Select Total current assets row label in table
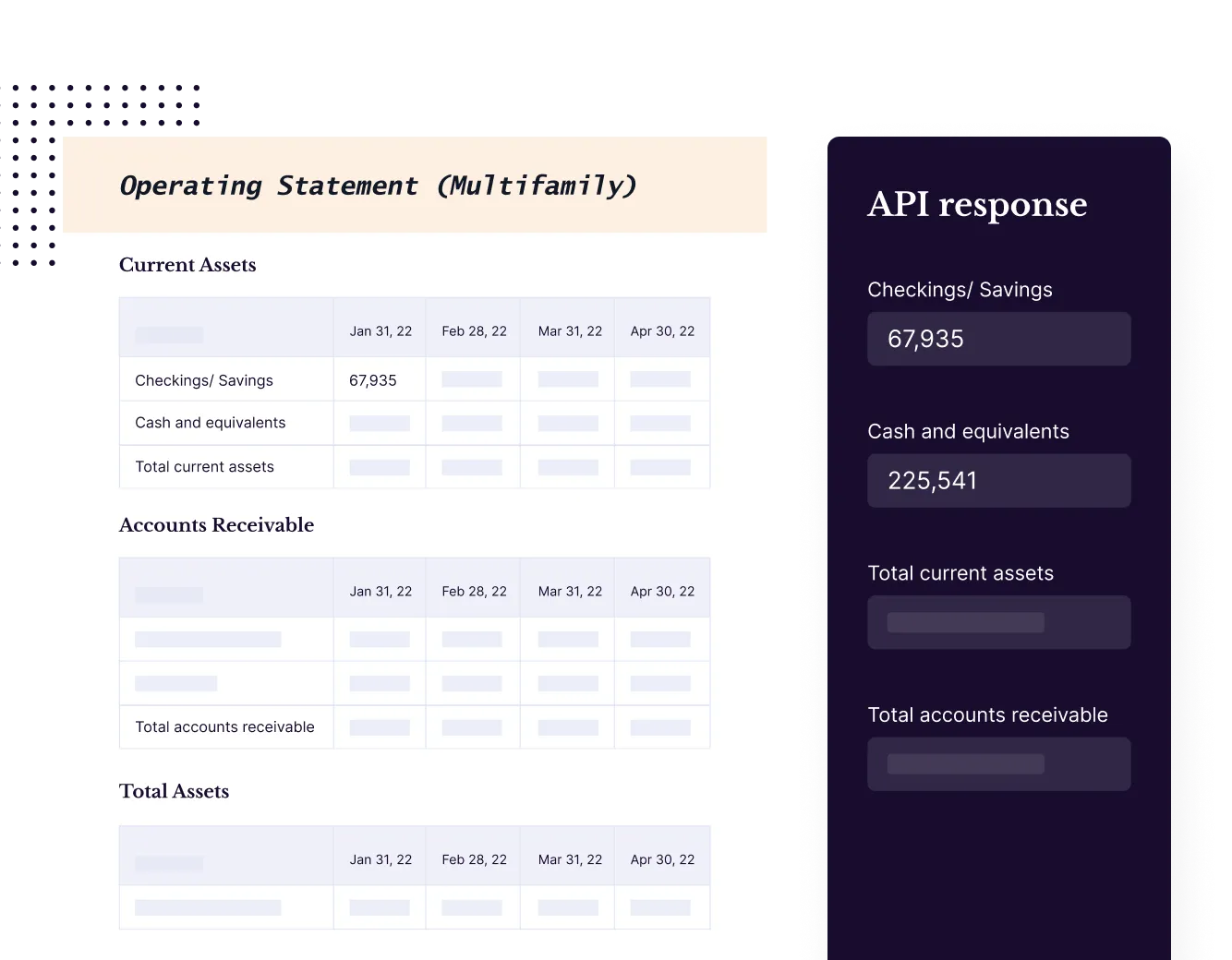The width and height of the screenshot is (1232, 960). click(204, 467)
